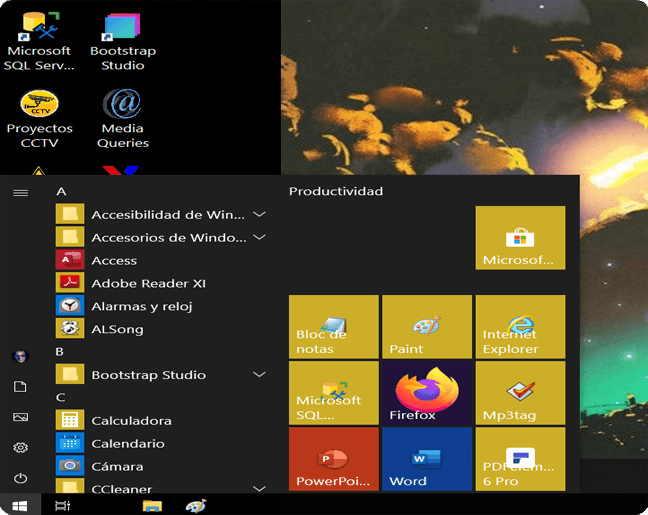Open Settings gear in the Start sidebar
Image resolution: width=648 pixels, height=515 pixels.
click(x=20, y=447)
